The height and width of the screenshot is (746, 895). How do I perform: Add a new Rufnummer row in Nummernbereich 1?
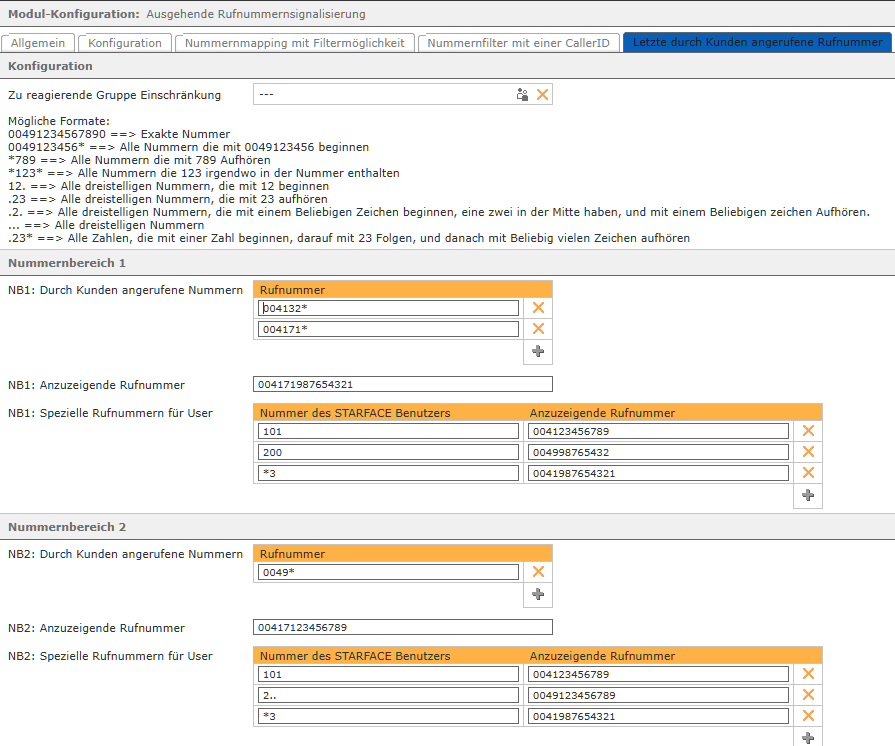(x=538, y=351)
